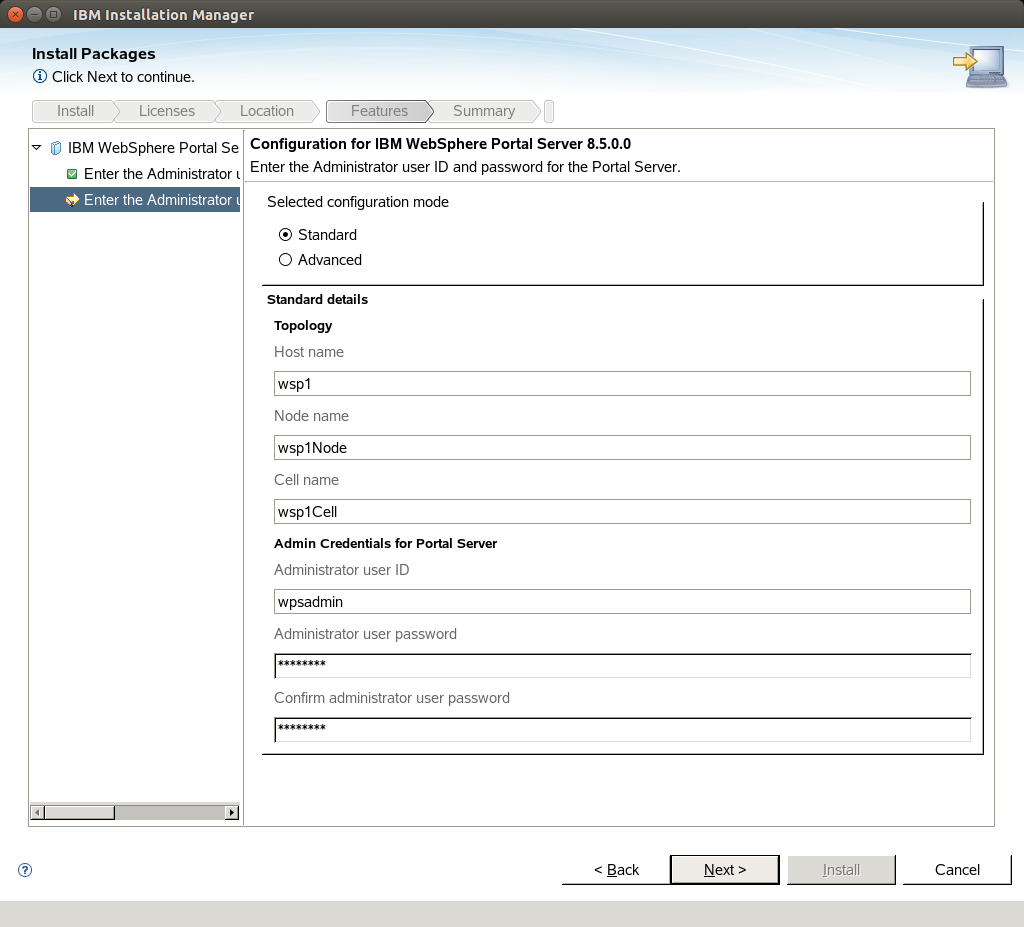
Task: Click the Cell name field containing wsp1Cell
Action: (x=622, y=512)
